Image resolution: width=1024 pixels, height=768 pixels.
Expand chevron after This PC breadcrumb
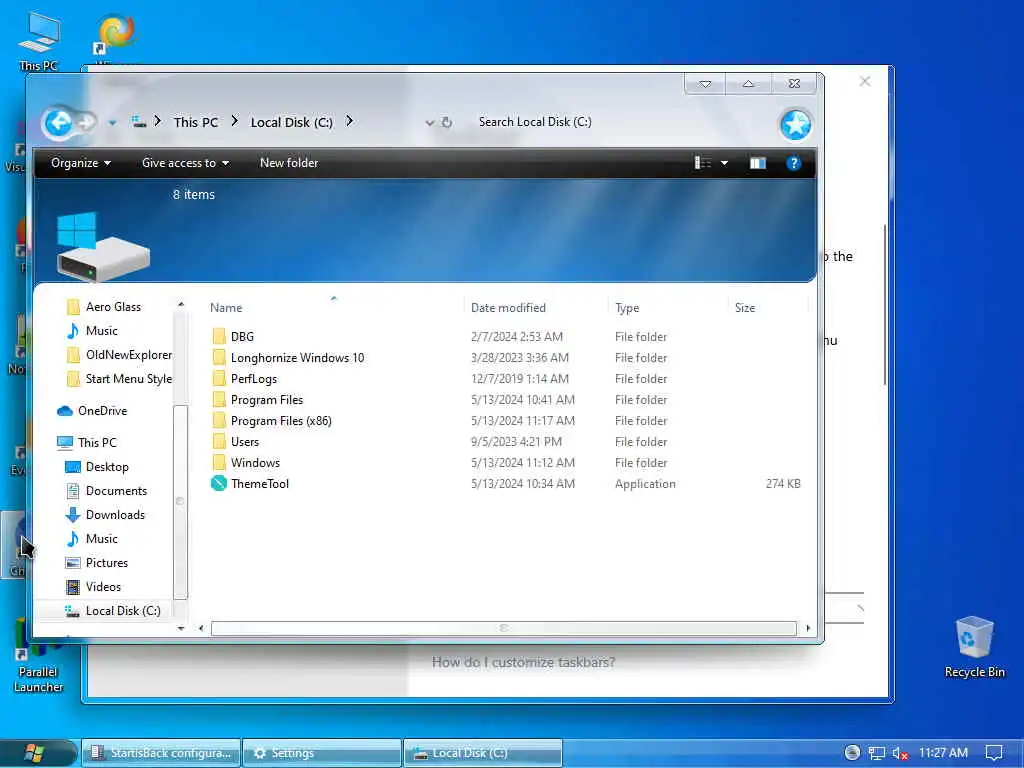234,121
